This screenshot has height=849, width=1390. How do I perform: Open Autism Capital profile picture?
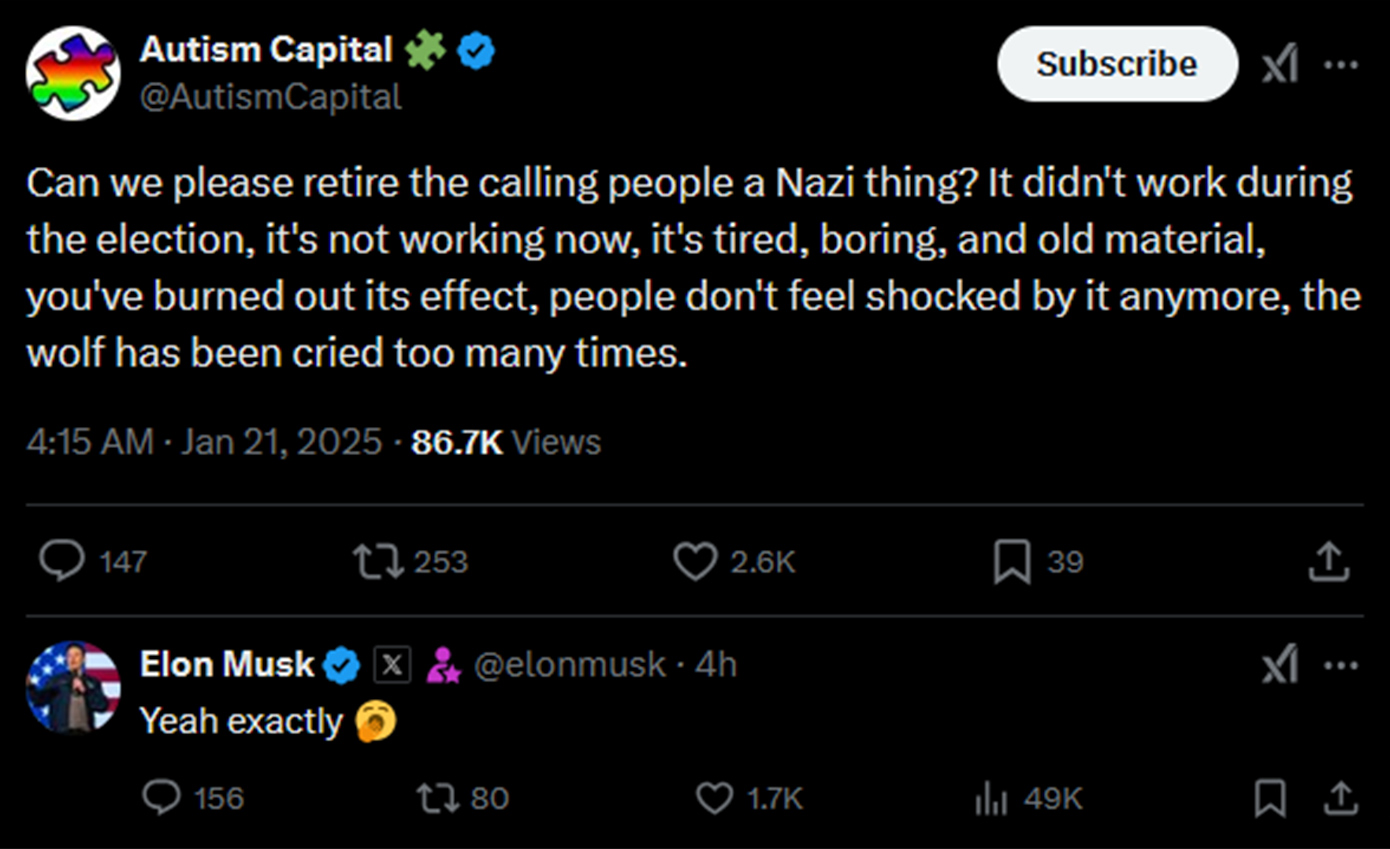click(73, 73)
